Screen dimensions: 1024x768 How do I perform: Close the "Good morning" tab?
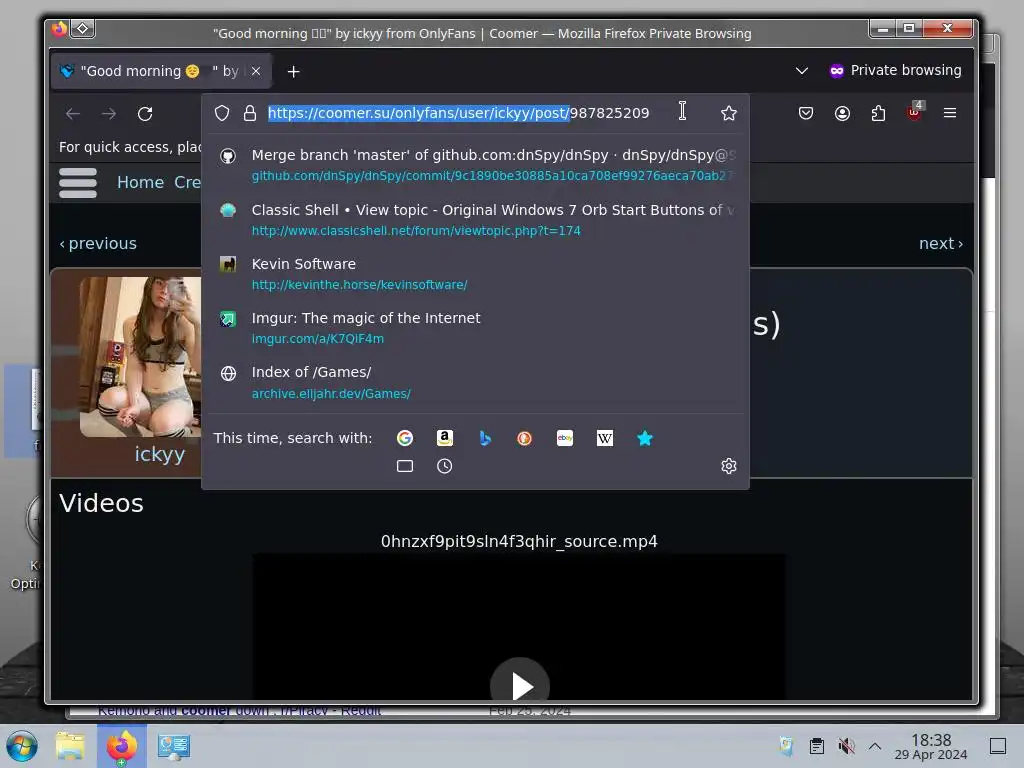tap(256, 71)
